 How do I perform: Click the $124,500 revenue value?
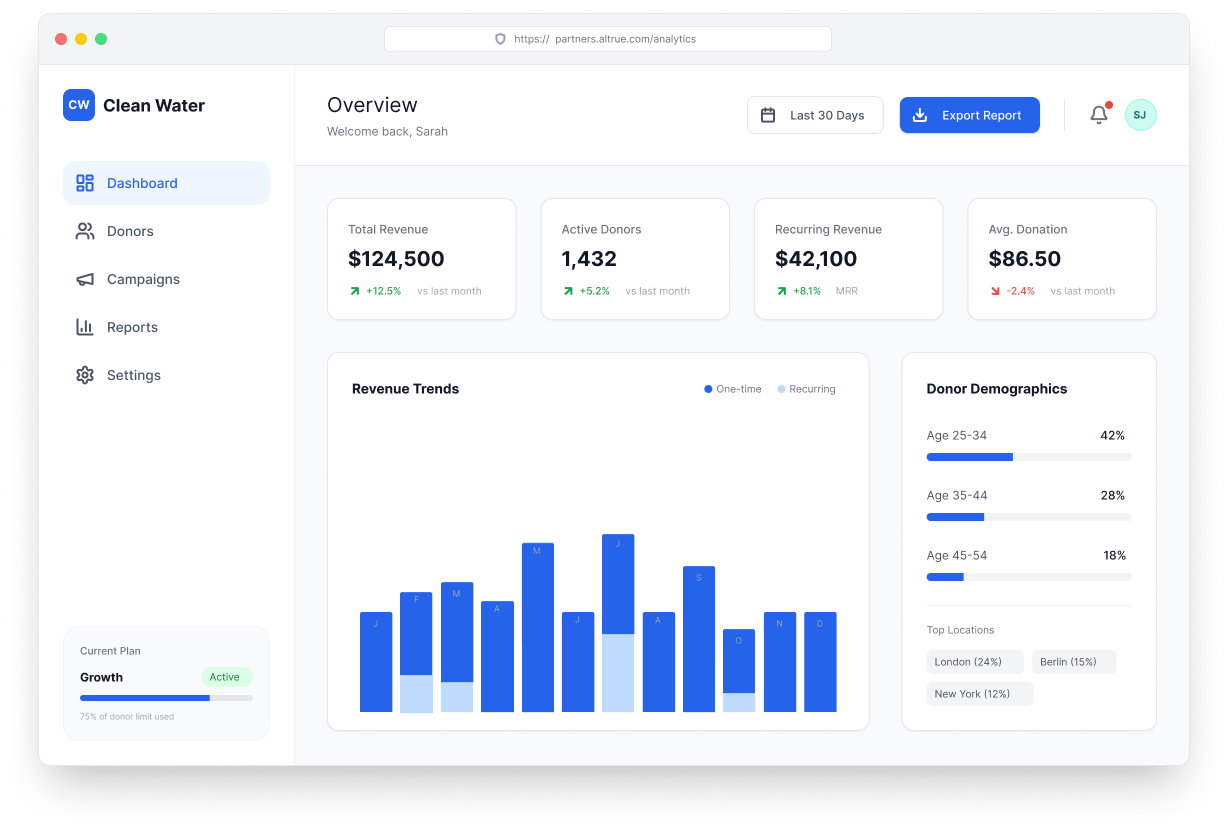[396, 259]
